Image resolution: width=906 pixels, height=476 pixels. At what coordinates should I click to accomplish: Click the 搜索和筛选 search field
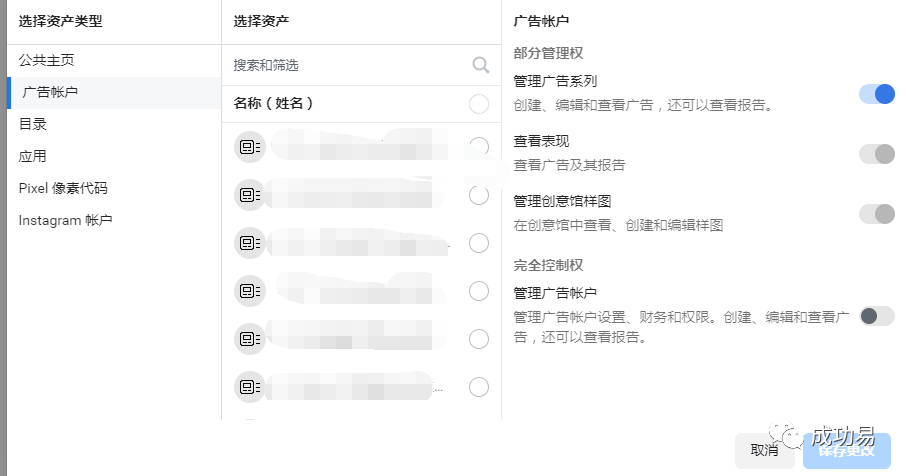tap(361, 65)
